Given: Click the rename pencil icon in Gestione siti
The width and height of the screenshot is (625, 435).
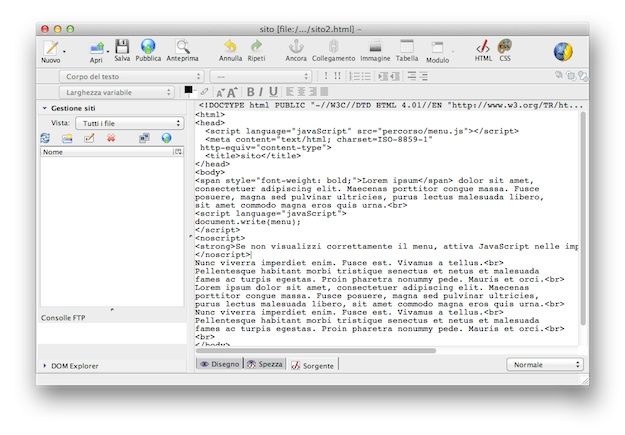Looking at the screenshot, I should pos(89,138).
